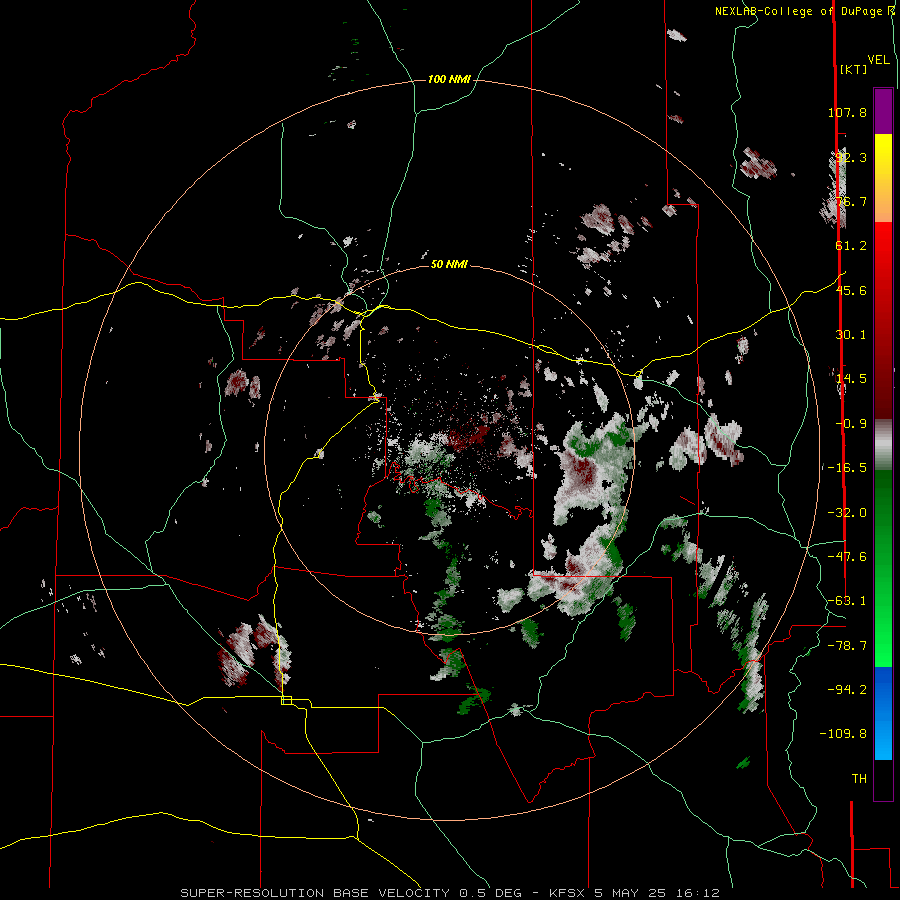This screenshot has height=900, width=900.
Task: Click the "50 NMI" range ring label
Action: coord(449,264)
